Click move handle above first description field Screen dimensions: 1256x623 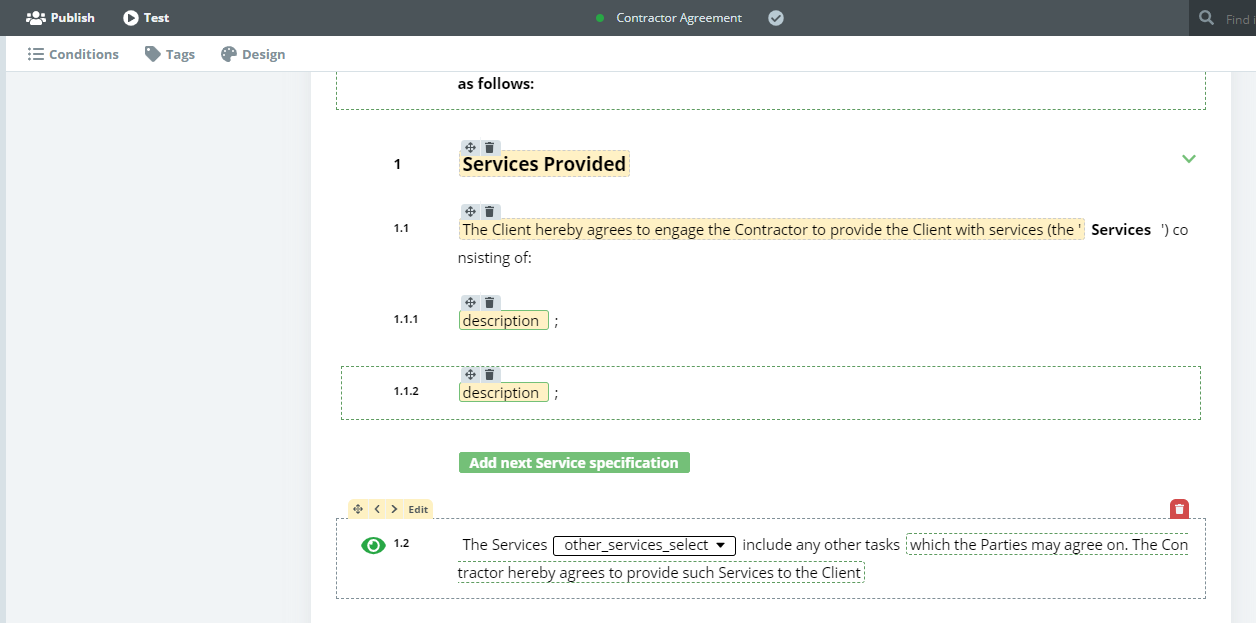click(x=470, y=303)
